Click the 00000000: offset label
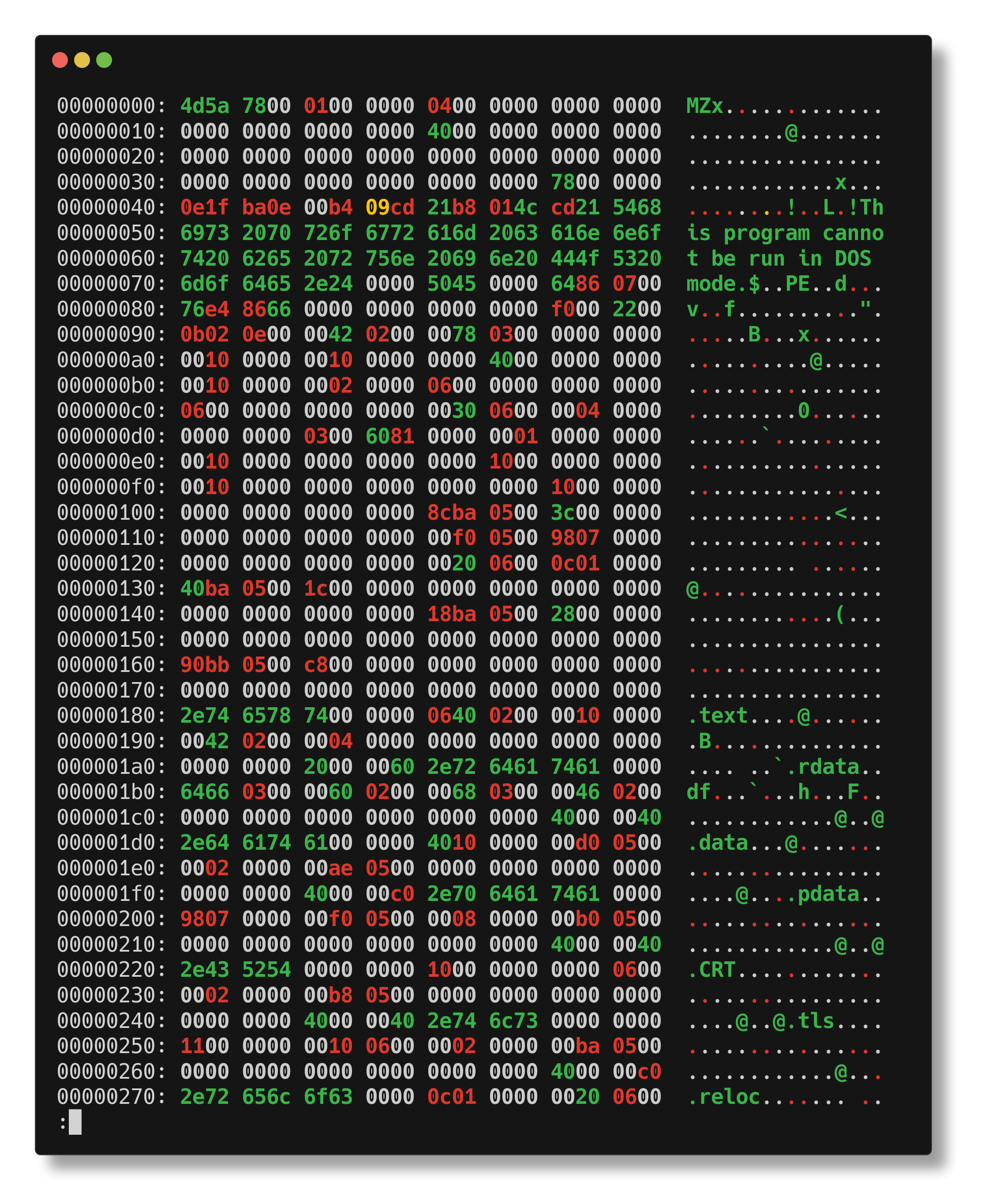The width and height of the screenshot is (981, 1204). pos(111,106)
